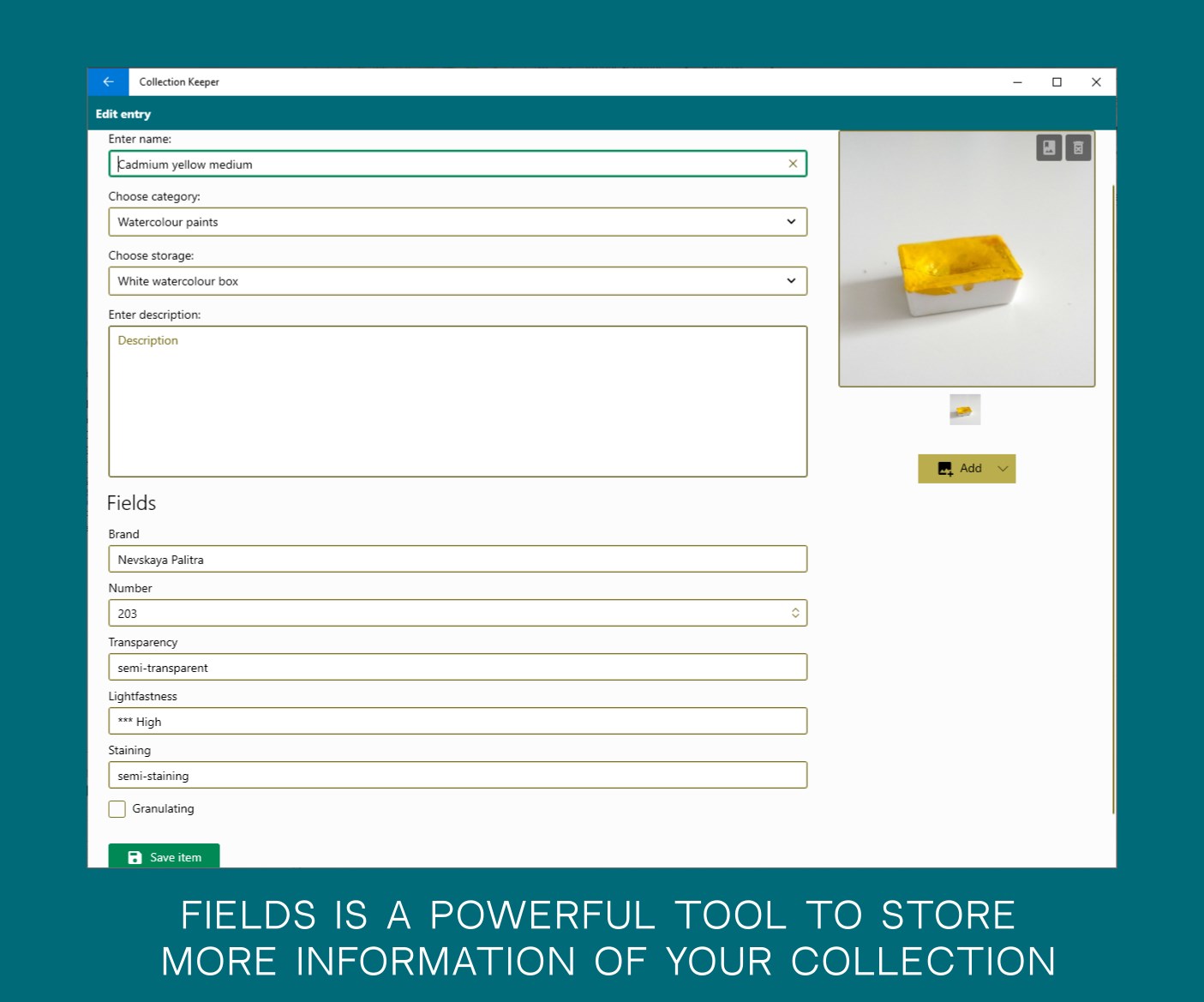Click the save disk icon on Save item
1204x1002 pixels.
point(135,857)
